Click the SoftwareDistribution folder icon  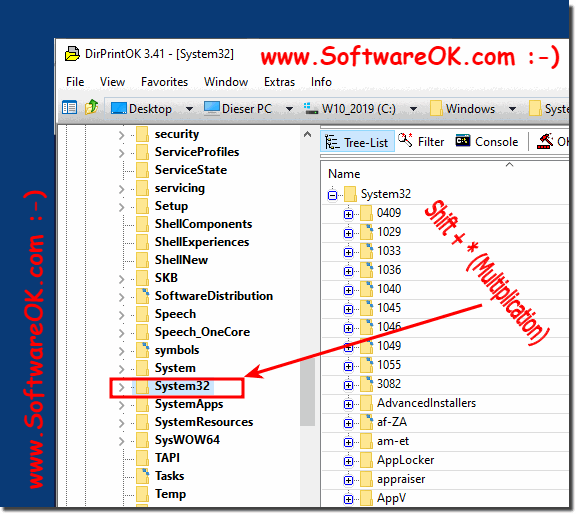click(143, 296)
